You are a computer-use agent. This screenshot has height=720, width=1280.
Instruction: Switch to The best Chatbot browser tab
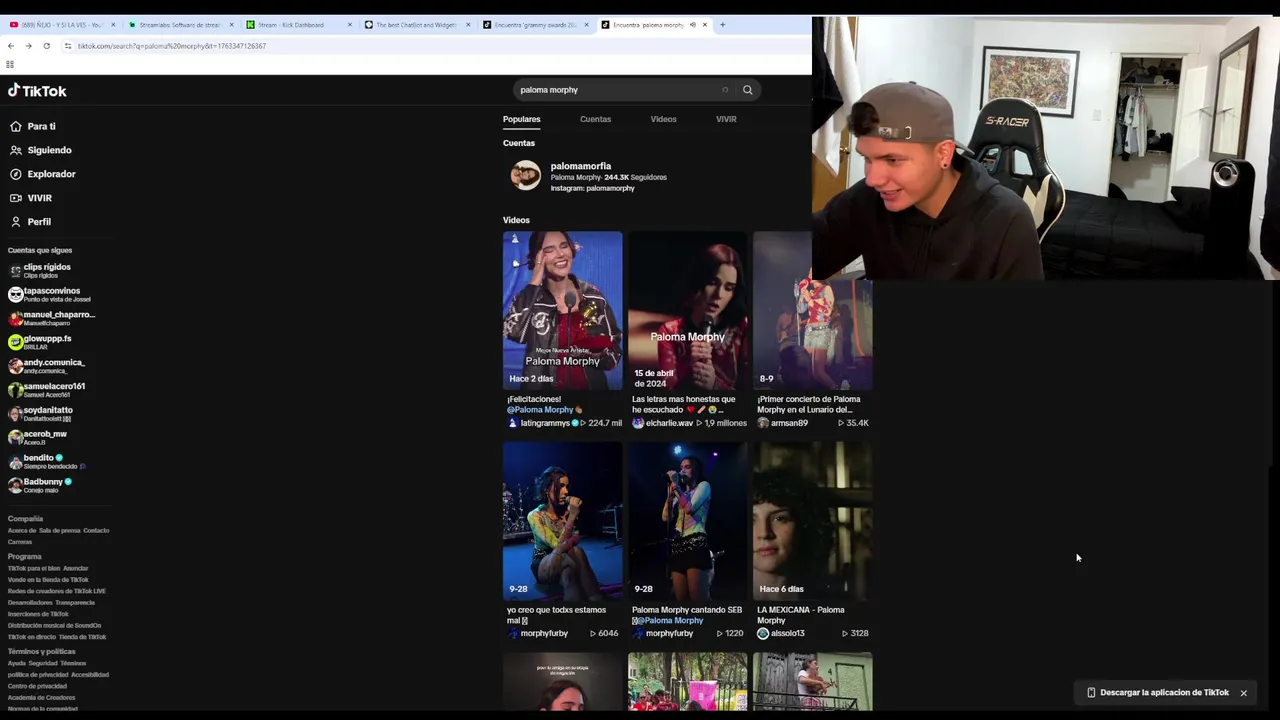point(416,25)
